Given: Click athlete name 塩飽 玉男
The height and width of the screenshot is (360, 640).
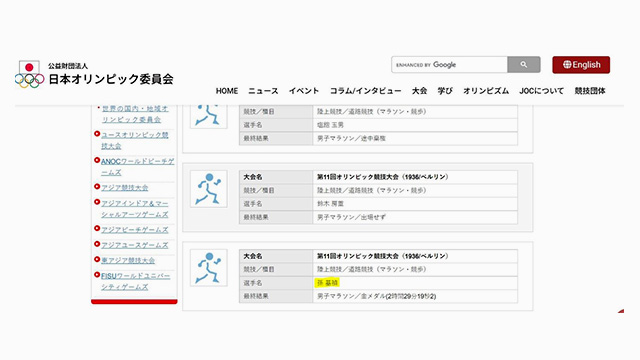Looking at the screenshot, I should click(x=330, y=125).
